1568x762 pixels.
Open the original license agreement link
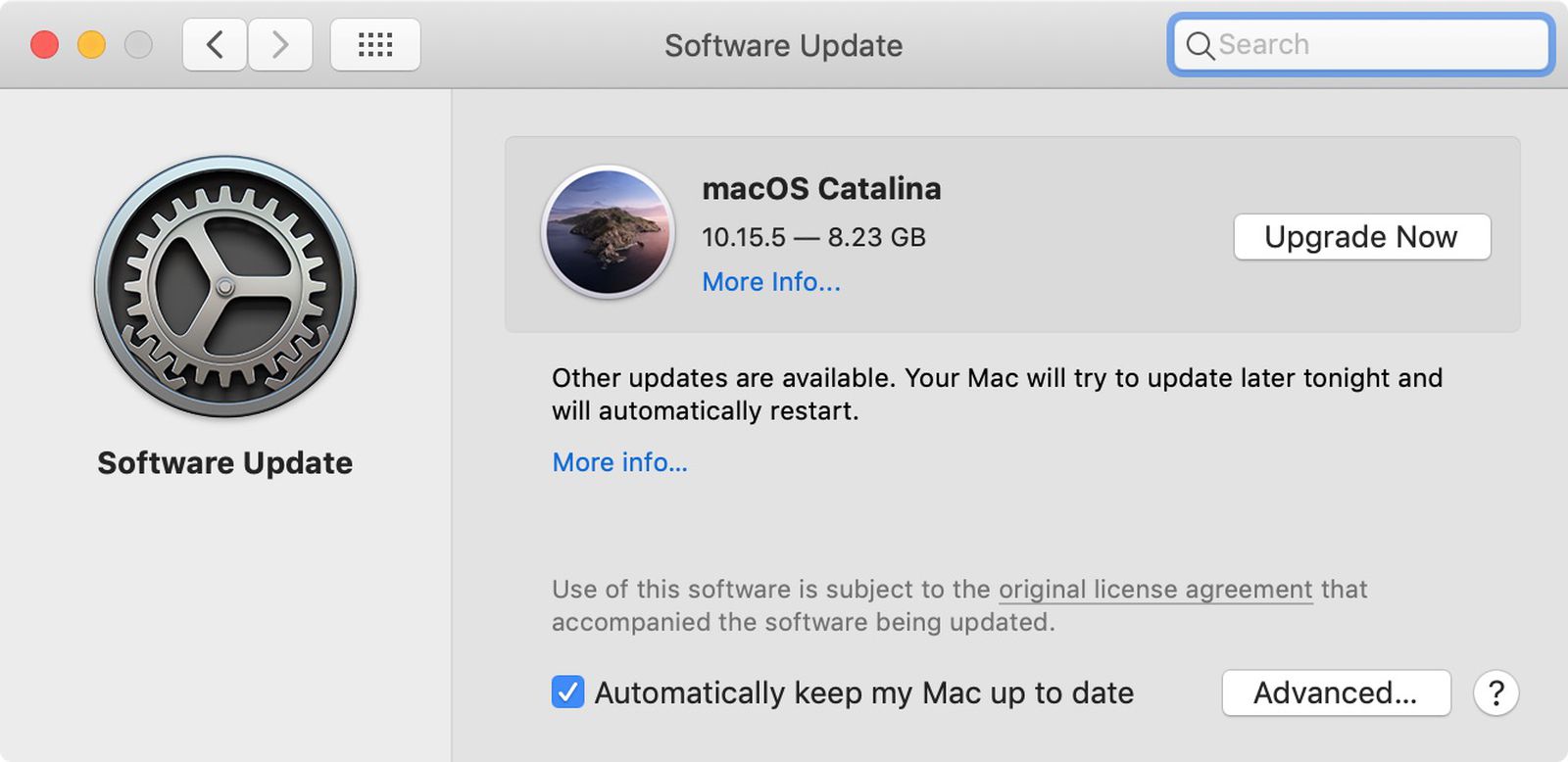(x=1154, y=590)
